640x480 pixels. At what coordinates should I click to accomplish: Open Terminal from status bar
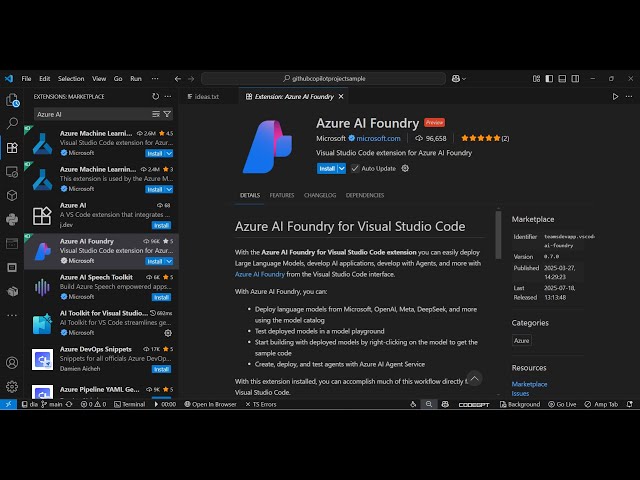129,404
